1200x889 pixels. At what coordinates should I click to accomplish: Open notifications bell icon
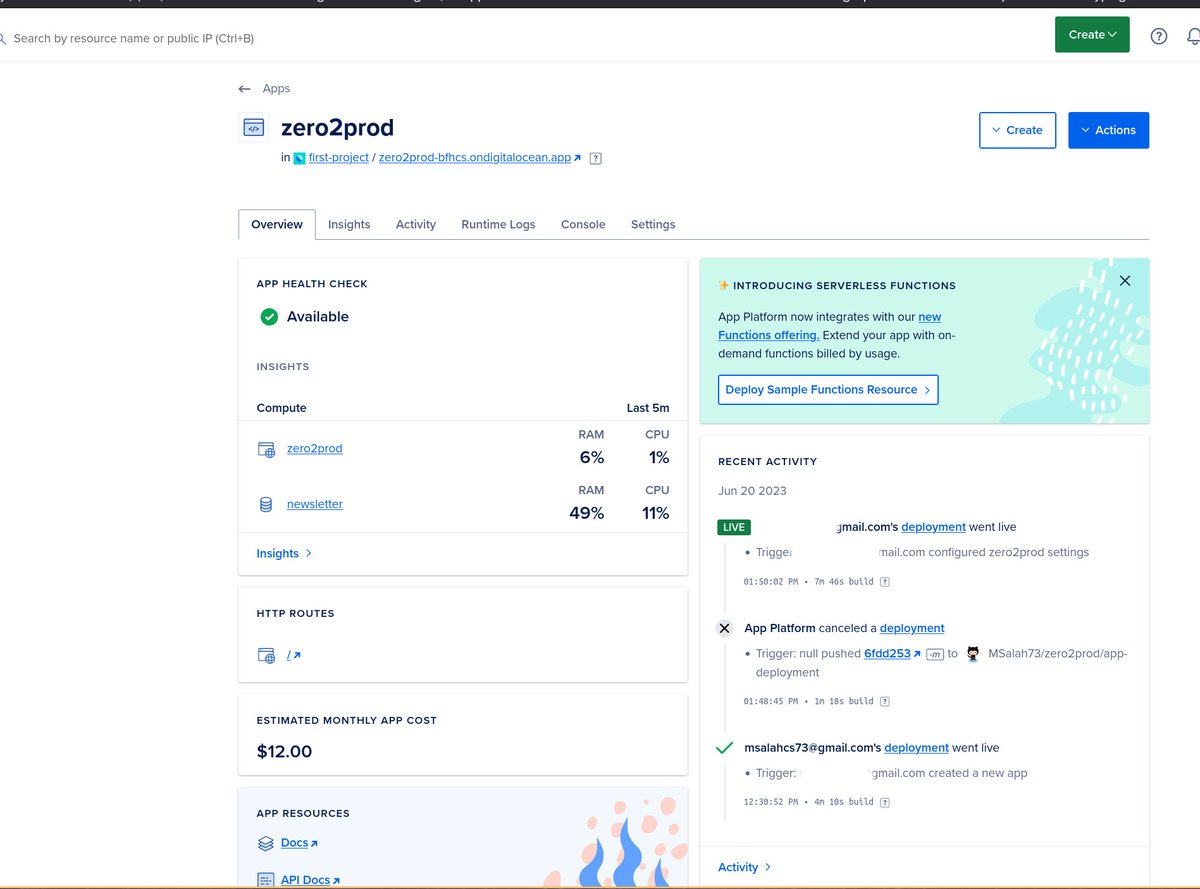coord(1193,36)
